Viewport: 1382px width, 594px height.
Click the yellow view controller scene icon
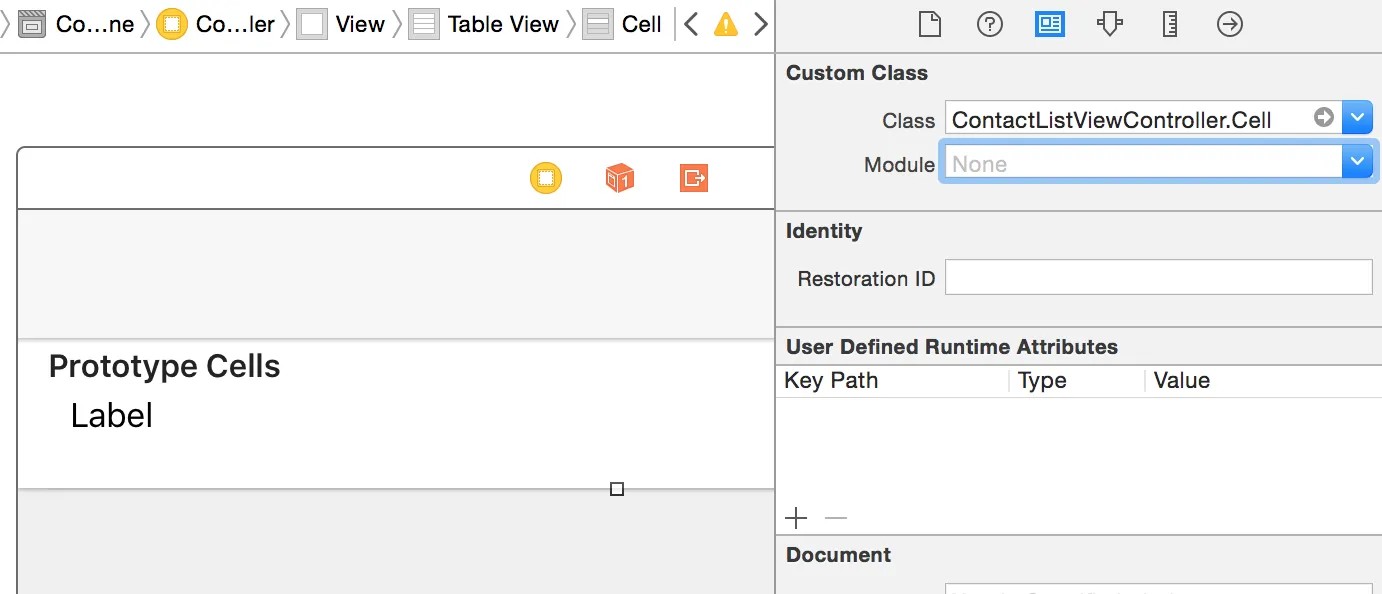tap(546, 179)
